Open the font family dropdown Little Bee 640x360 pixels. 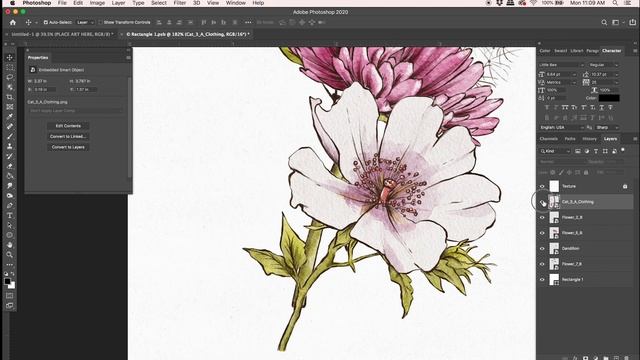click(561, 65)
